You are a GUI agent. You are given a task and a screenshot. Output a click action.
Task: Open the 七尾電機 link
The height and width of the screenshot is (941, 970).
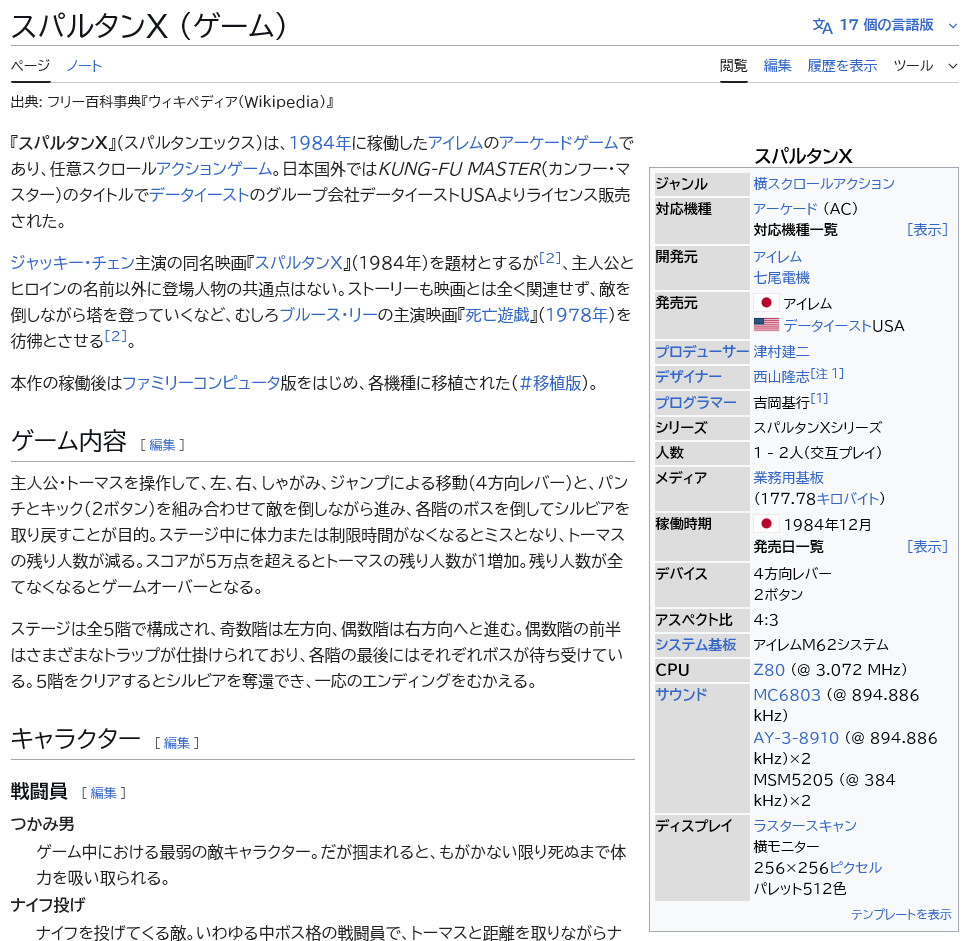coord(781,278)
